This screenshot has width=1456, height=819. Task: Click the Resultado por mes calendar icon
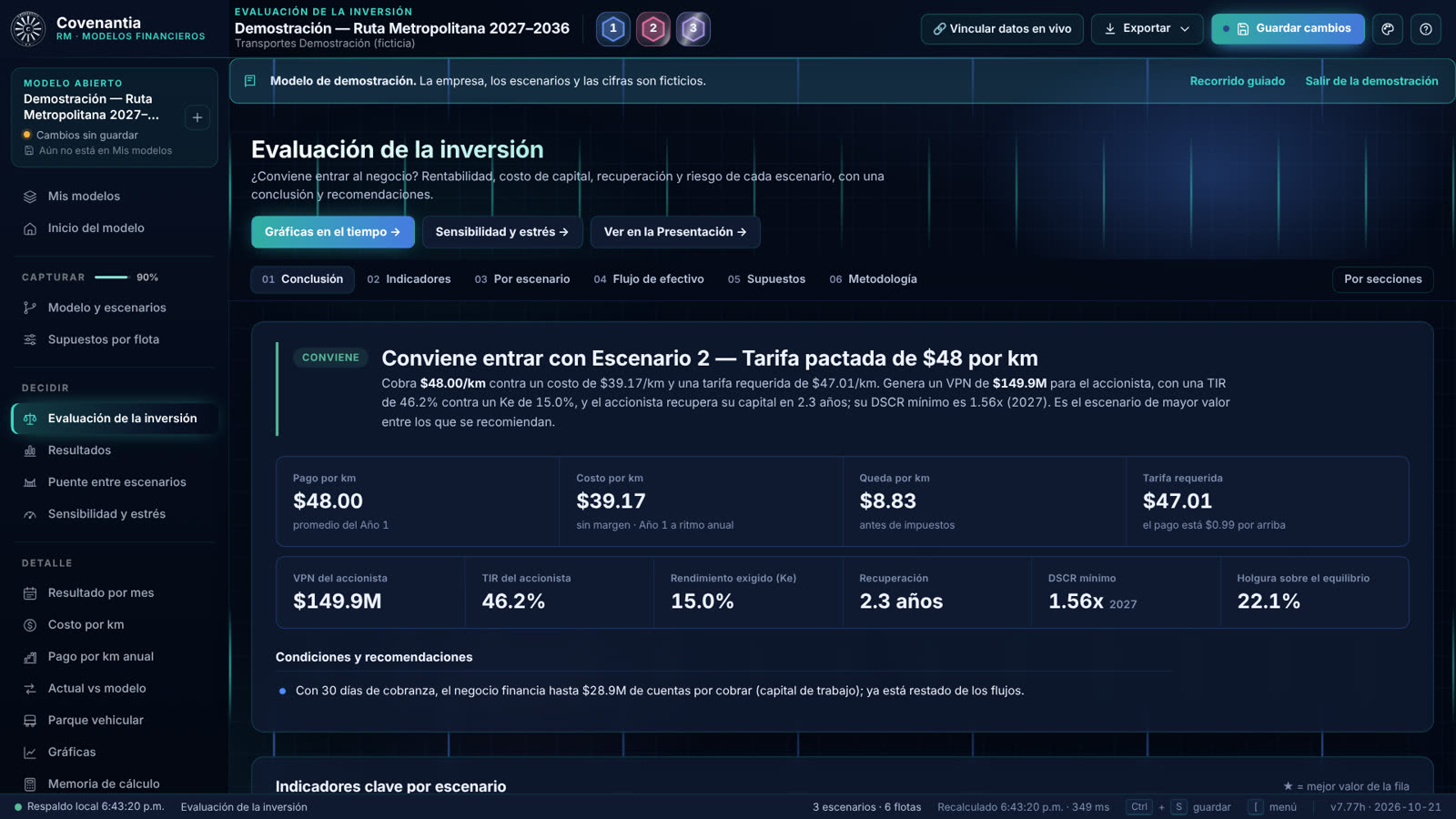point(30,593)
